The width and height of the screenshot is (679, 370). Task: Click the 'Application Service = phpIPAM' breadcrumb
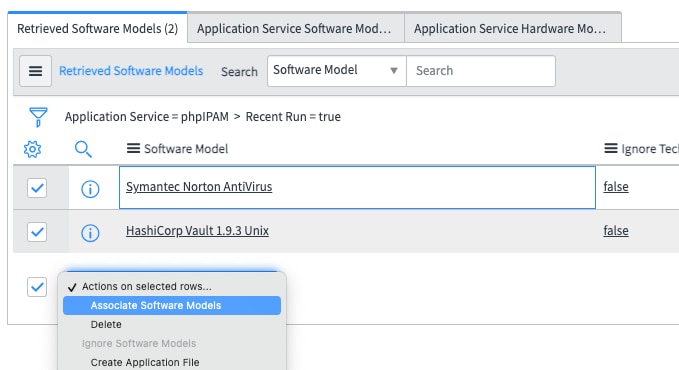[147, 117]
